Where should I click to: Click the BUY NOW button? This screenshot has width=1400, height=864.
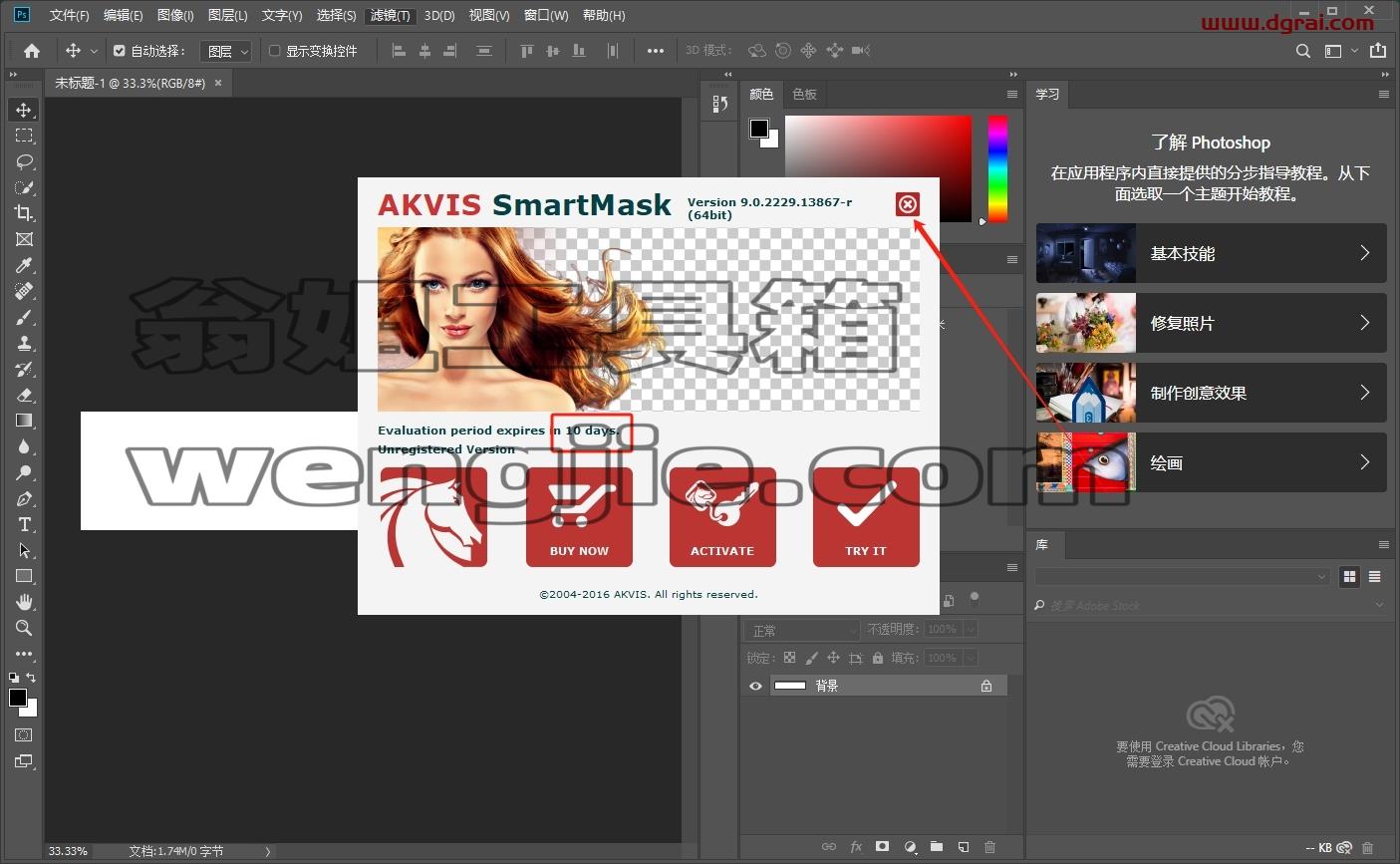pyautogui.click(x=579, y=517)
